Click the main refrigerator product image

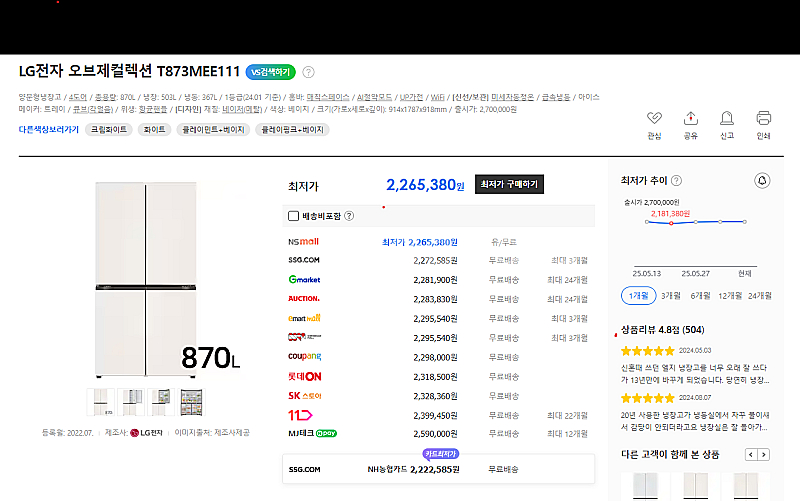146,280
